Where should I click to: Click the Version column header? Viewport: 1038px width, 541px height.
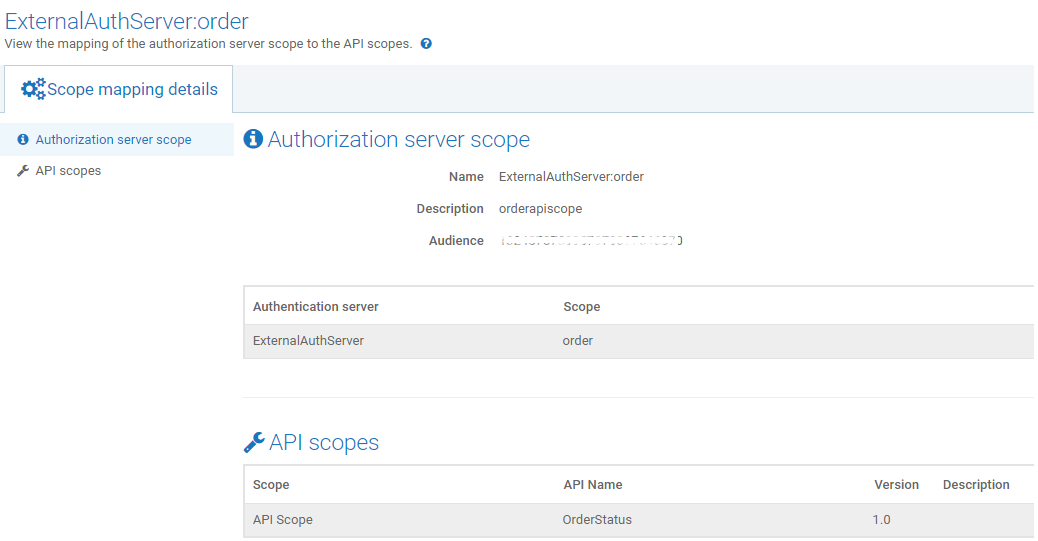coord(896,485)
